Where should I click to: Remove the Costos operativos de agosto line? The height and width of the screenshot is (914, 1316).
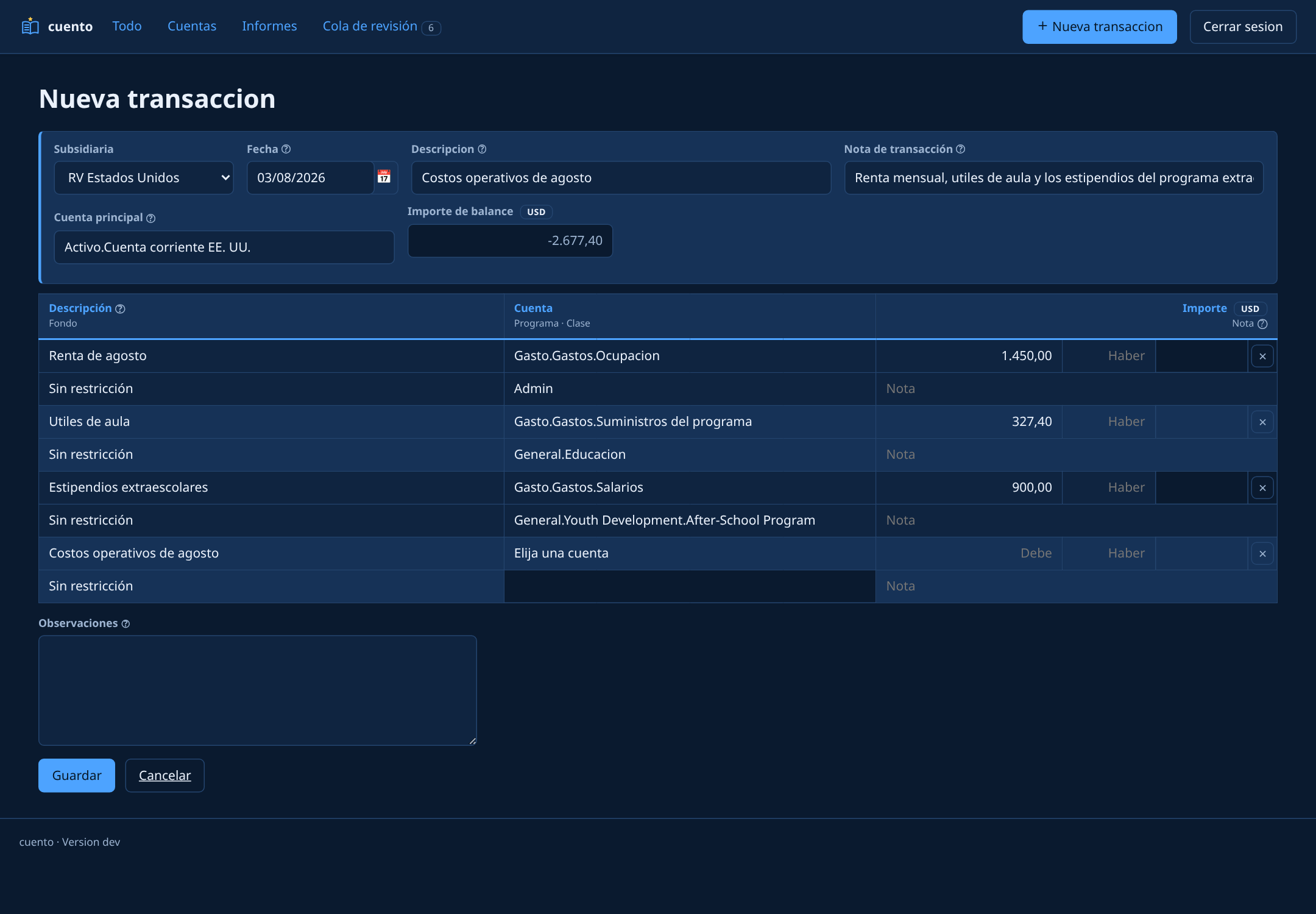coord(1262,554)
